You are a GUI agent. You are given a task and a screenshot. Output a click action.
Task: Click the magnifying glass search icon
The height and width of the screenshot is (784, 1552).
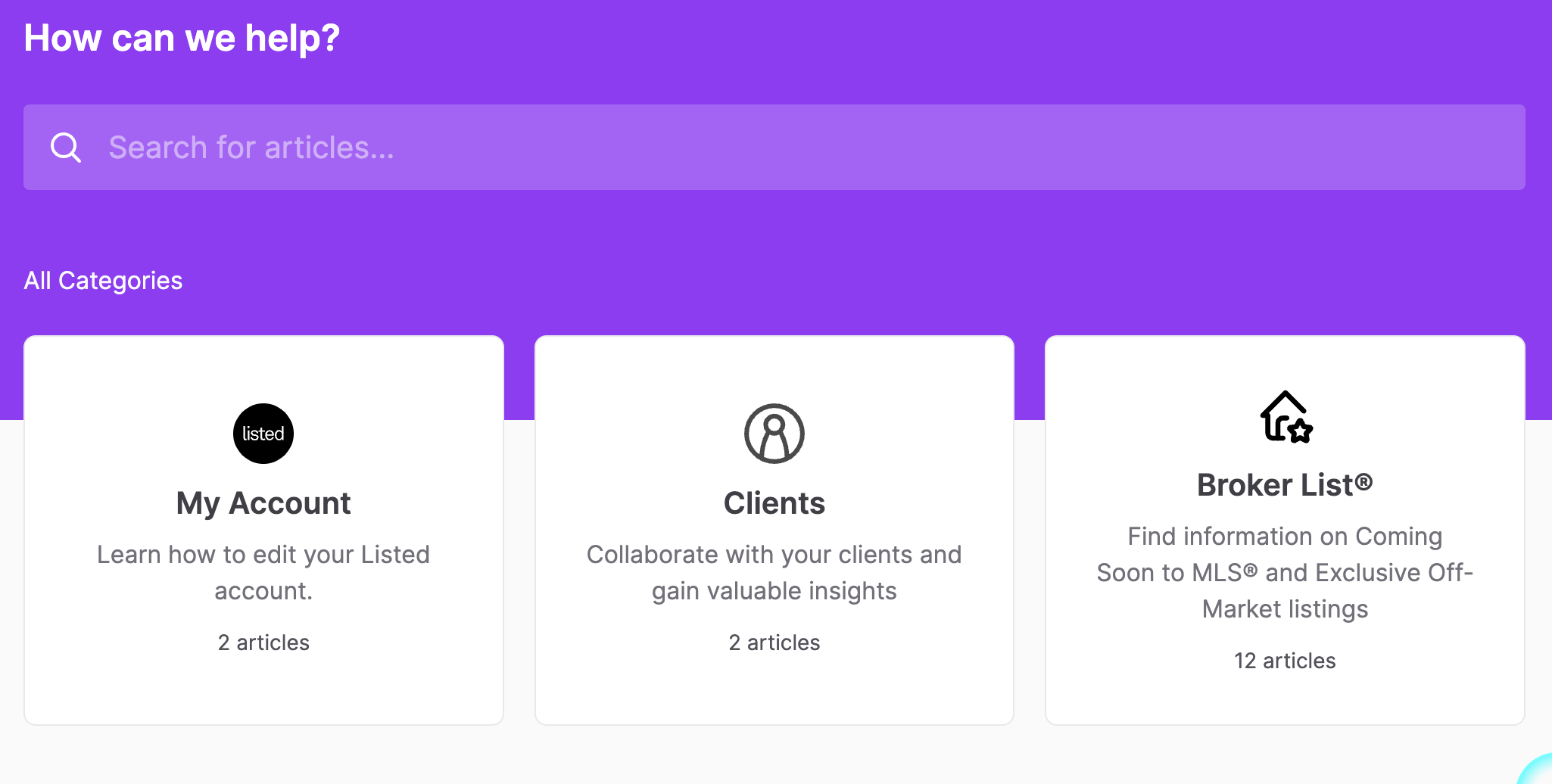(66, 148)
